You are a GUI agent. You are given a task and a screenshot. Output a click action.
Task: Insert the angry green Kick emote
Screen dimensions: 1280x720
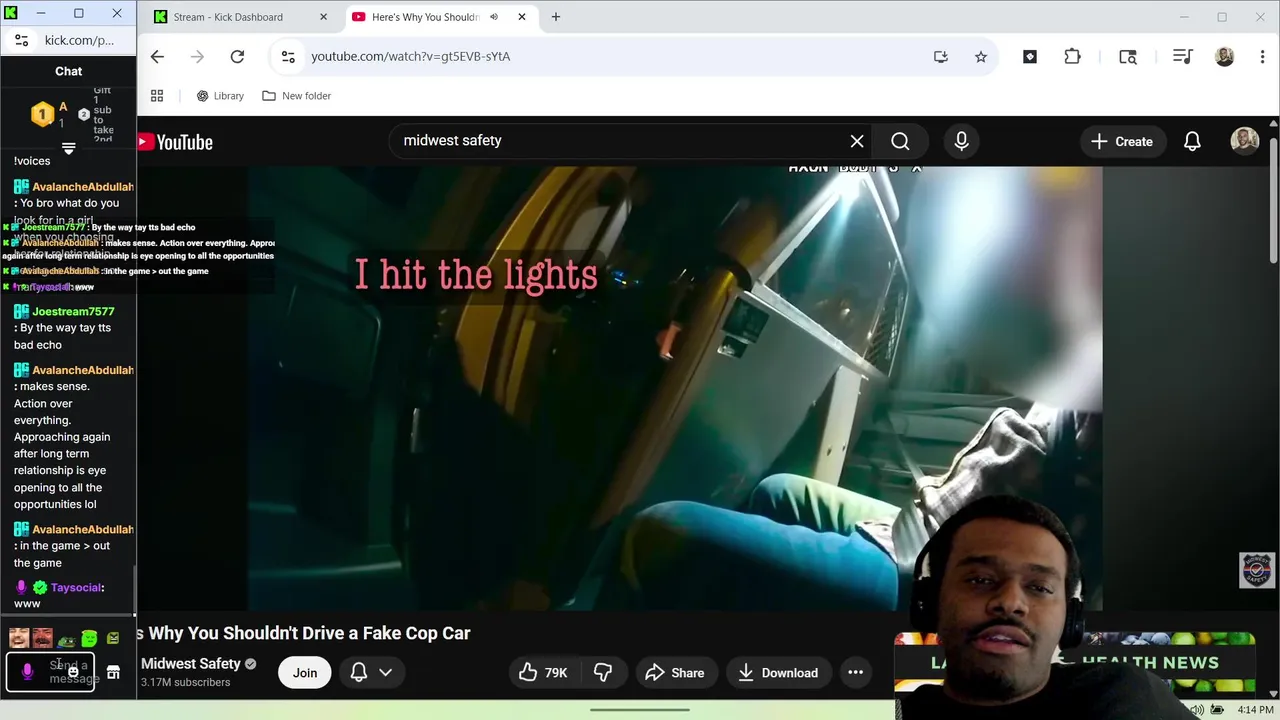(x=113, y=638)
